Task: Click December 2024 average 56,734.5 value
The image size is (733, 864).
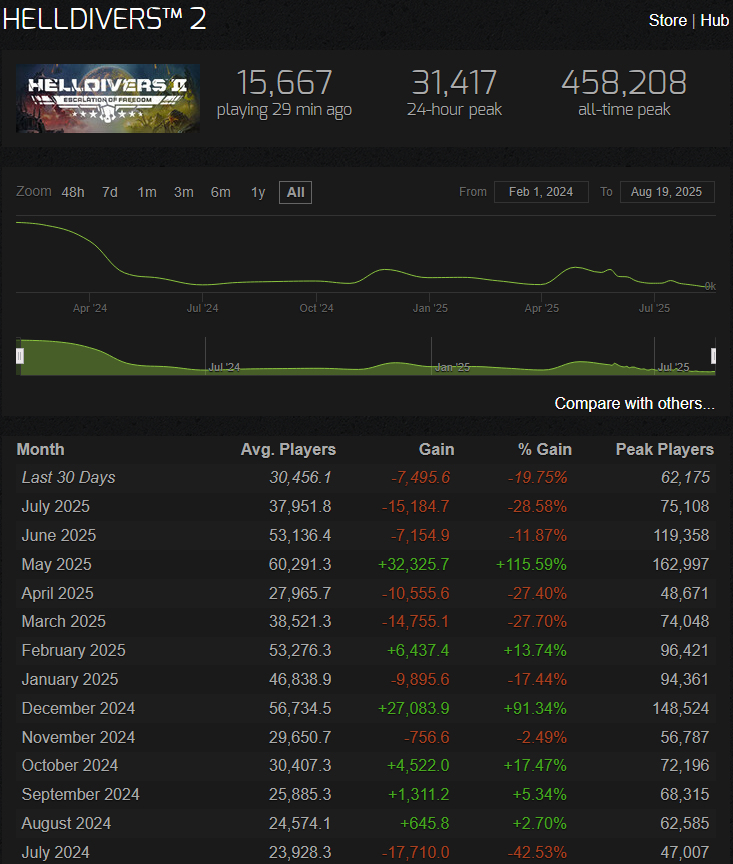Action: pyautogui.click(x=300, y=708)
